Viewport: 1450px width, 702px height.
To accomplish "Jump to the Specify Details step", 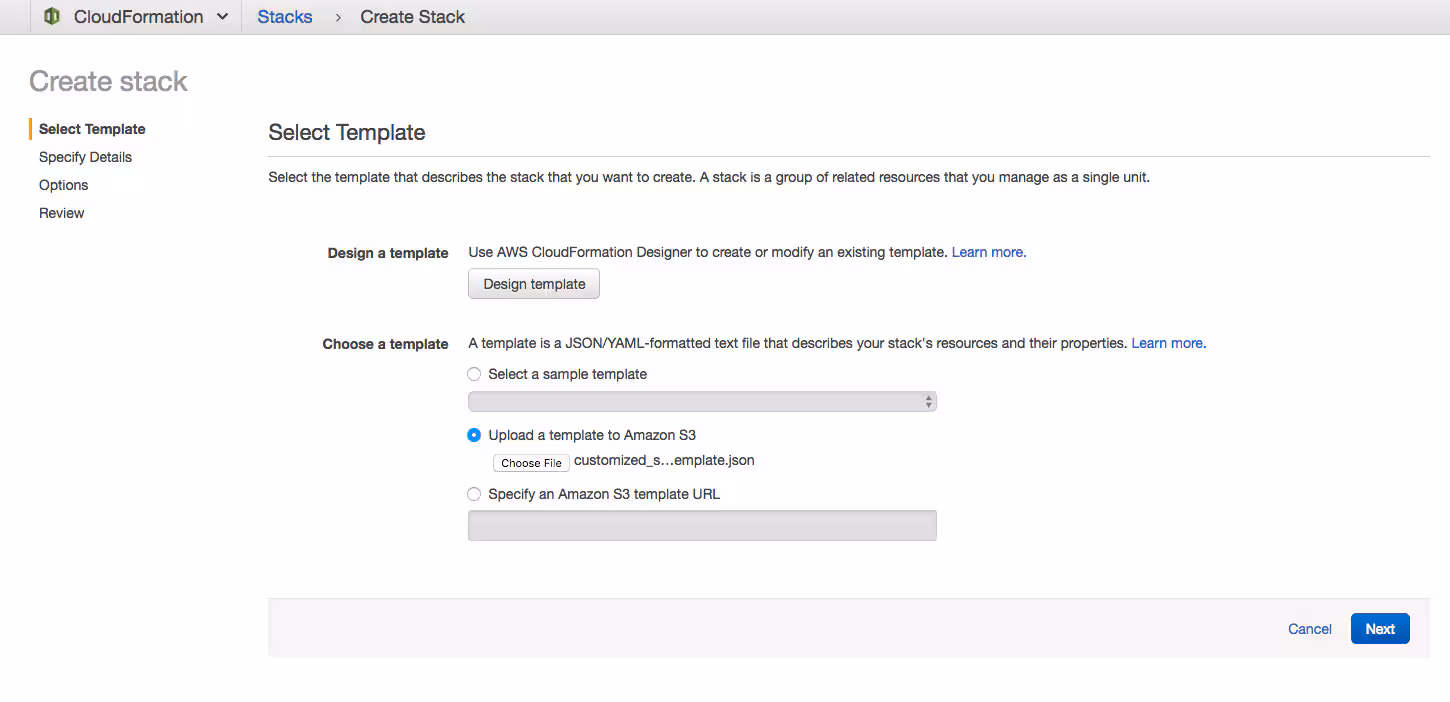I will (85, 157).
